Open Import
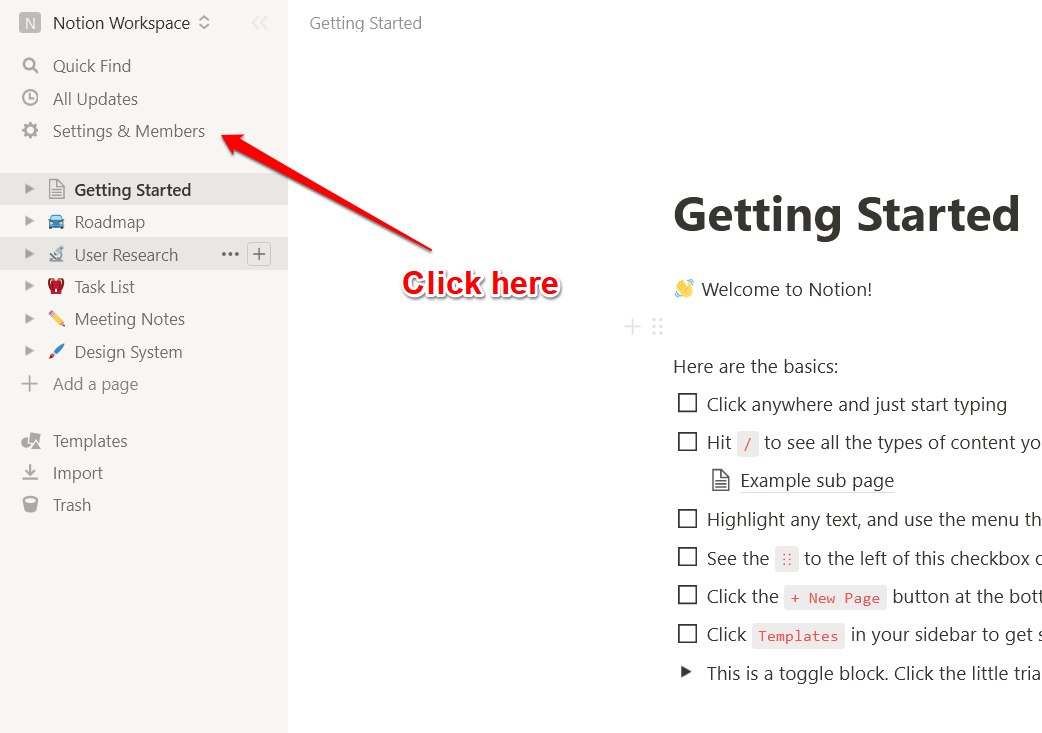This screenshot has width=1042, height=733. pos(78,473)
